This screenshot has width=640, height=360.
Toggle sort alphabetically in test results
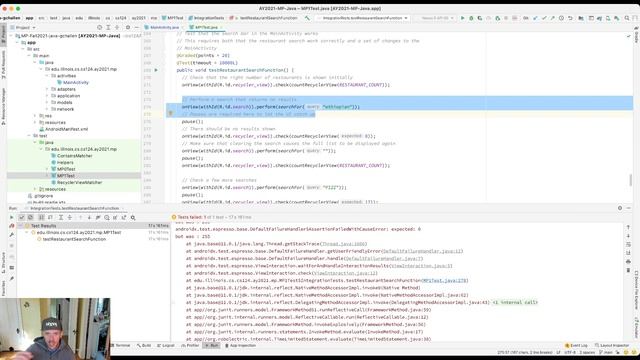[x=41, y=218]
